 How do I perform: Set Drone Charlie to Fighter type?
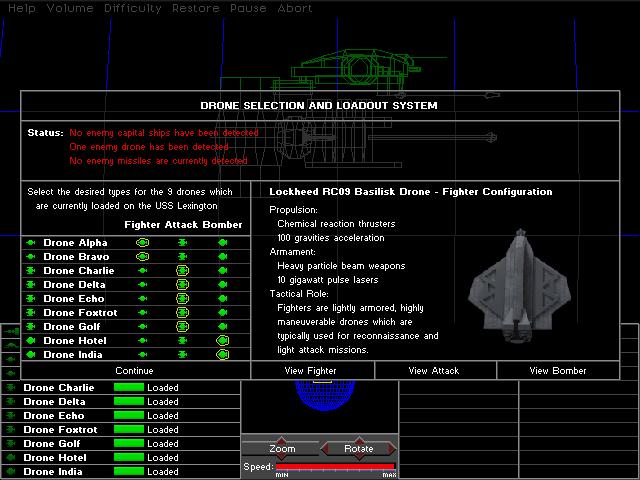[x=142, y=270]
